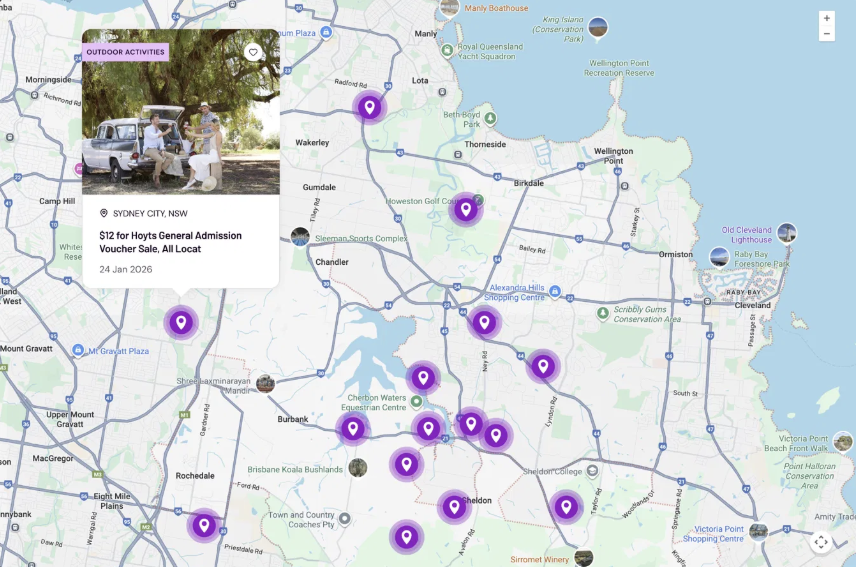Toggle fullscreen map view icon
856x567 pixels.
(821, 542)
